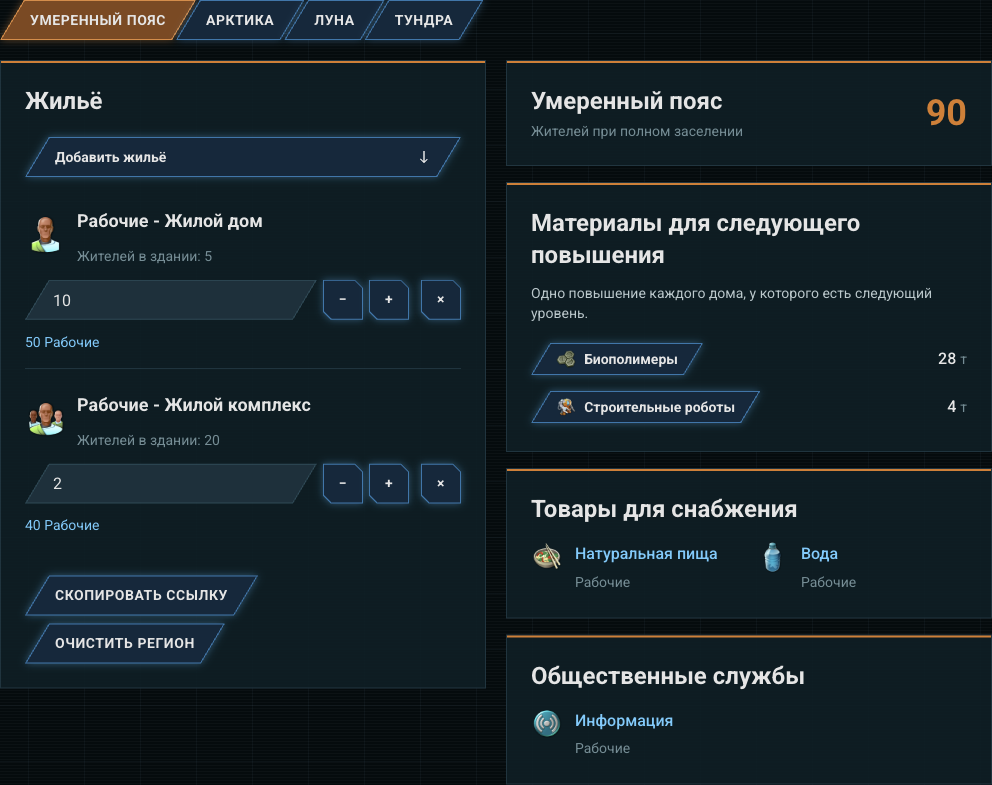Click the Вода bottle icon
This screenshot has width=992, height=785.
[772, 557]
